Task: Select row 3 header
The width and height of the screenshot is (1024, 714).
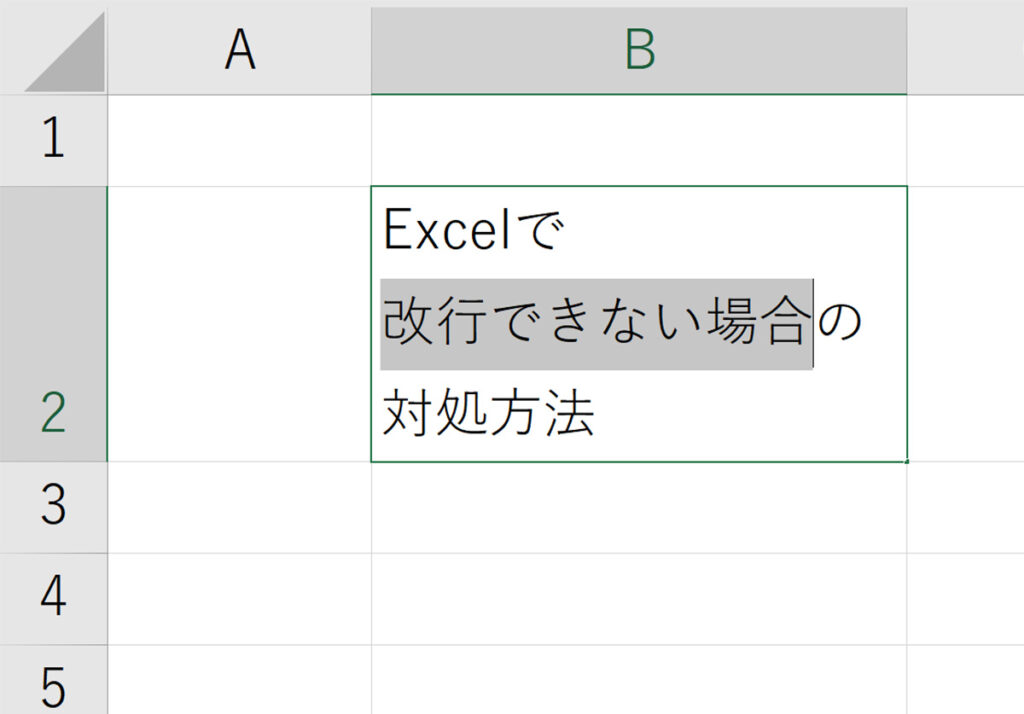Action: 54,508
